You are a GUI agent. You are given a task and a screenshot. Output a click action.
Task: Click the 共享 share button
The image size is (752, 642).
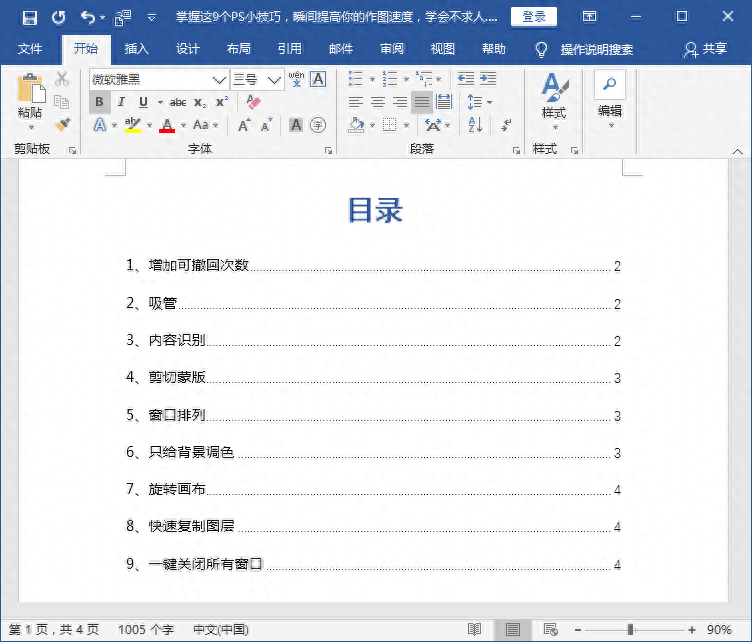(705, 49)
